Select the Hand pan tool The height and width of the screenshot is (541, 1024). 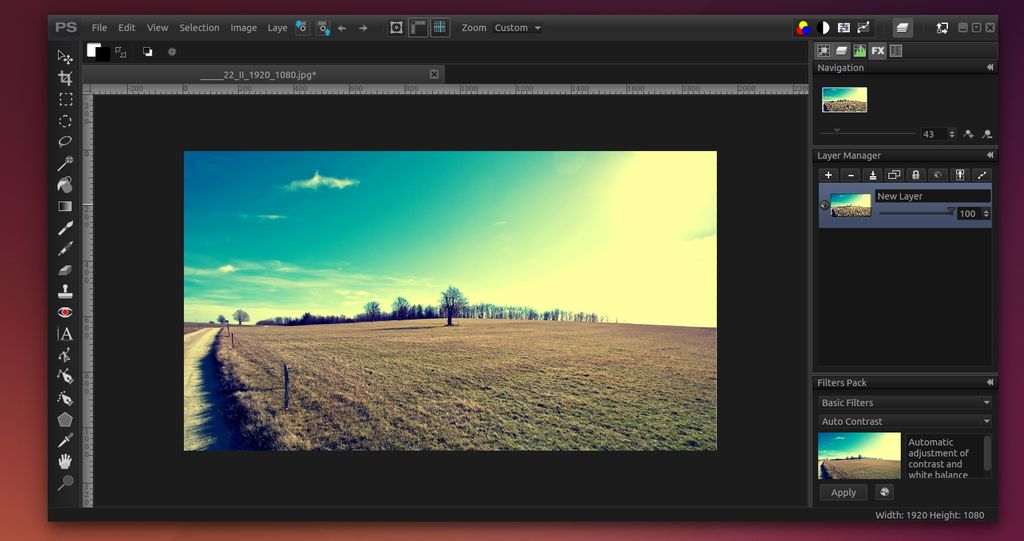point(65,461)
